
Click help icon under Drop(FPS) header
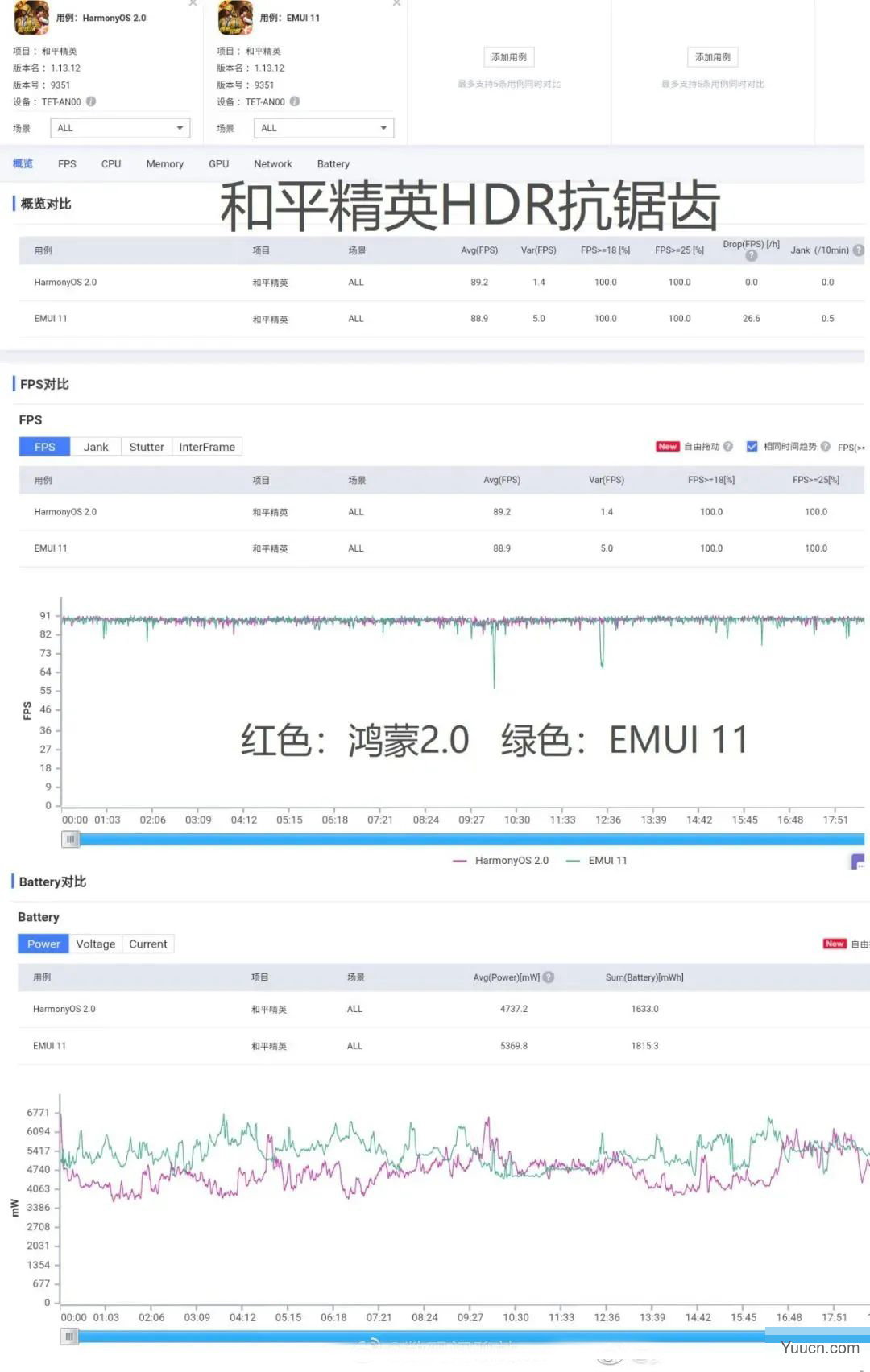(752, 256)
